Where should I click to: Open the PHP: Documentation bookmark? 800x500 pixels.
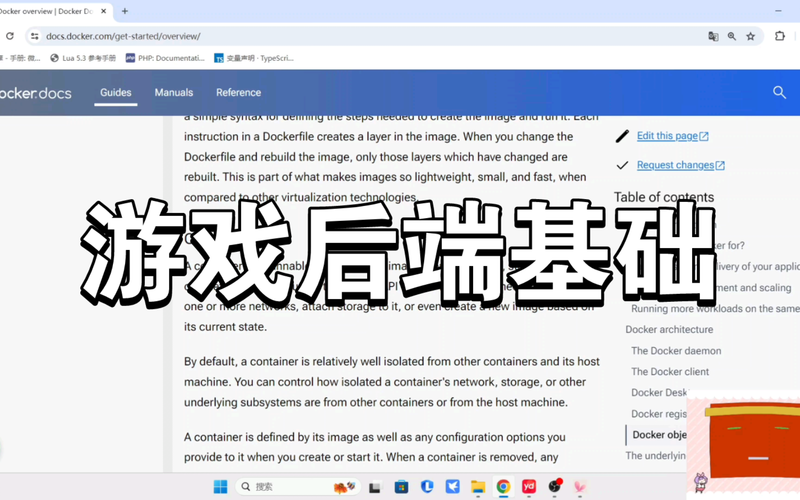click(x=165, y=58)
